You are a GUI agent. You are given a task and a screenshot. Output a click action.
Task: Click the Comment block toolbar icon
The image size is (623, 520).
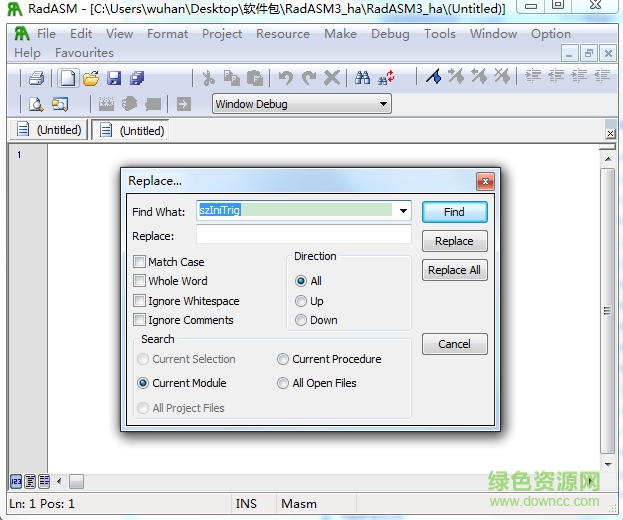click(579, 75)
